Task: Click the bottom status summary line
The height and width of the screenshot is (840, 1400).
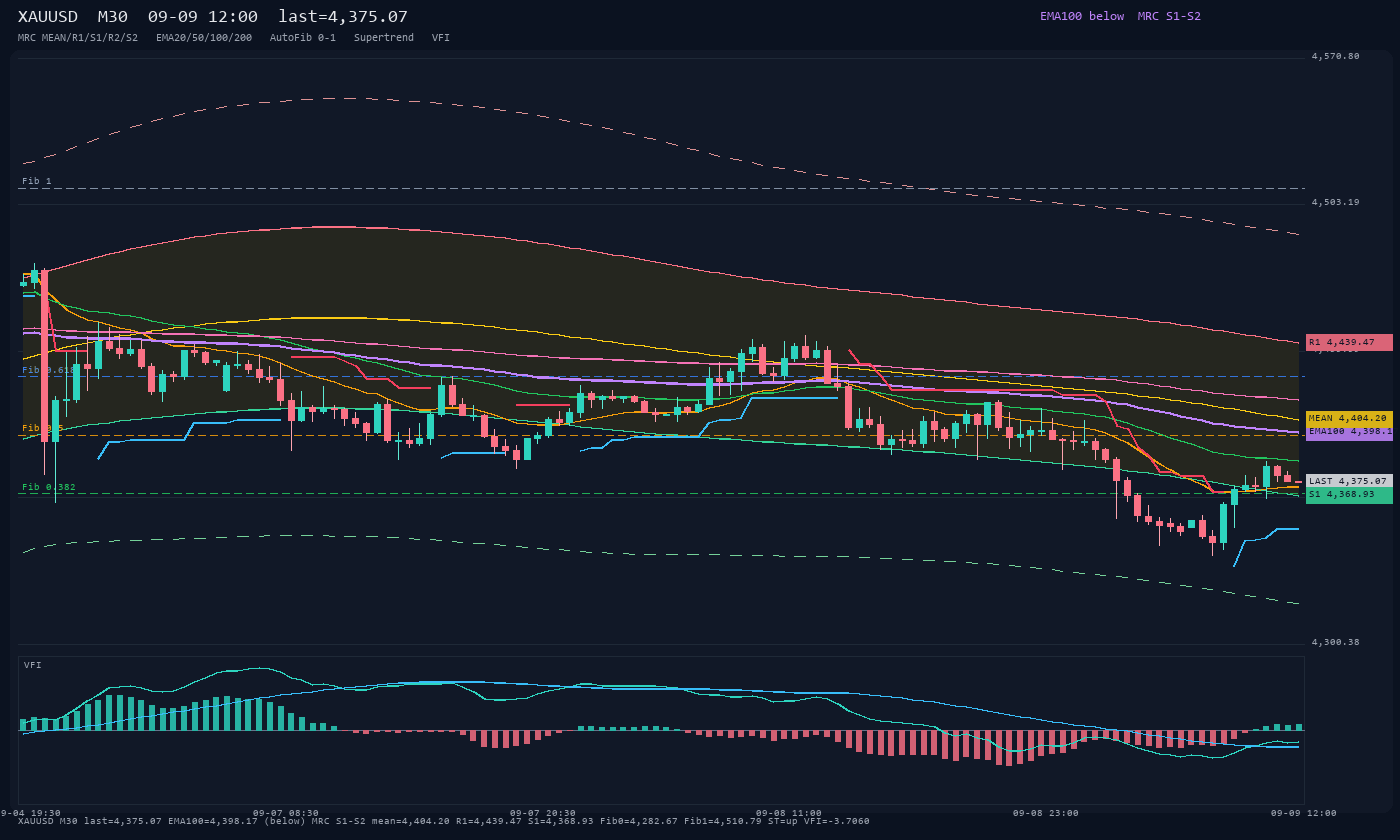Action: [x=444, y=821]
